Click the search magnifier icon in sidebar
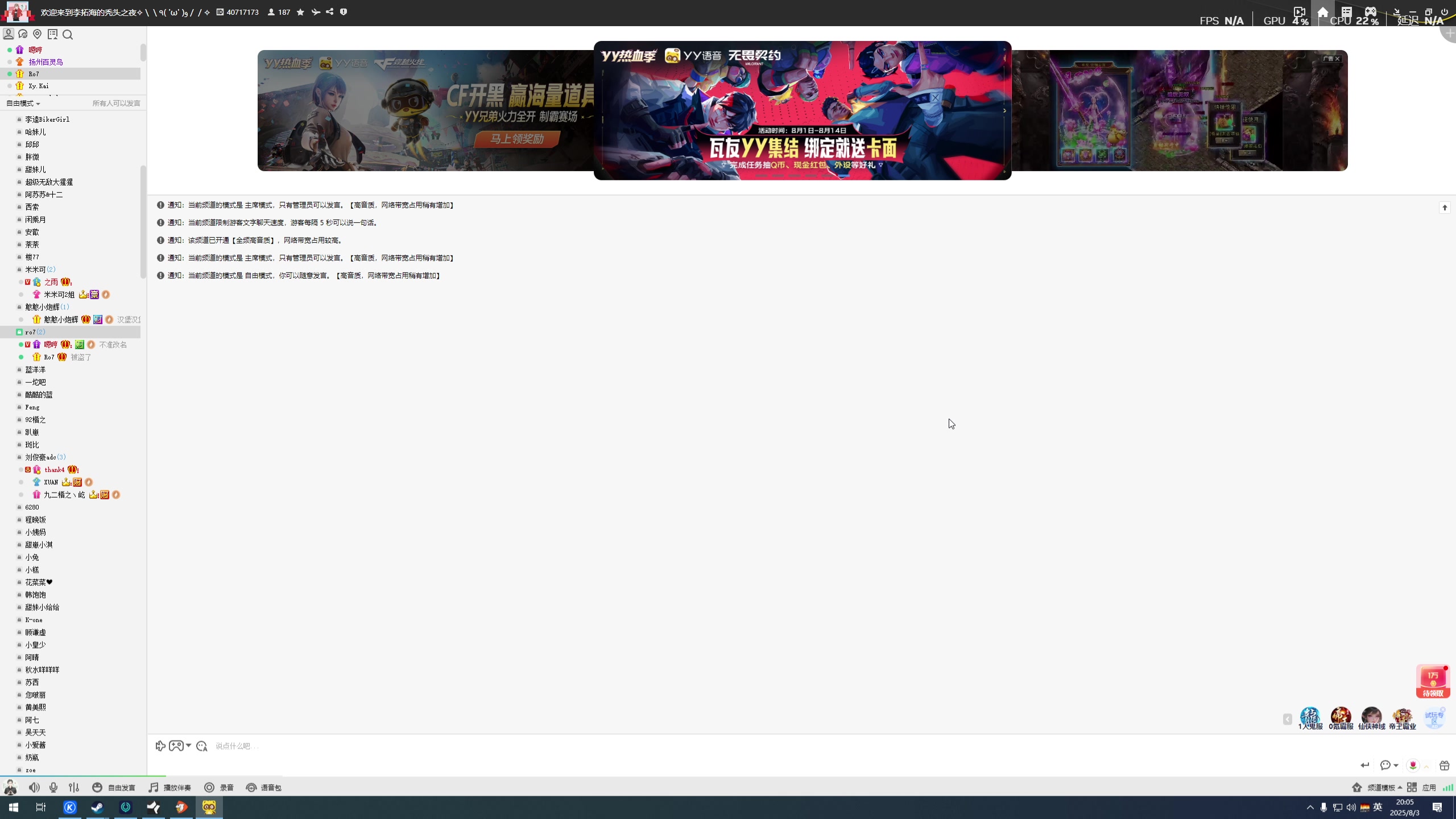 [x=68, y=35]
